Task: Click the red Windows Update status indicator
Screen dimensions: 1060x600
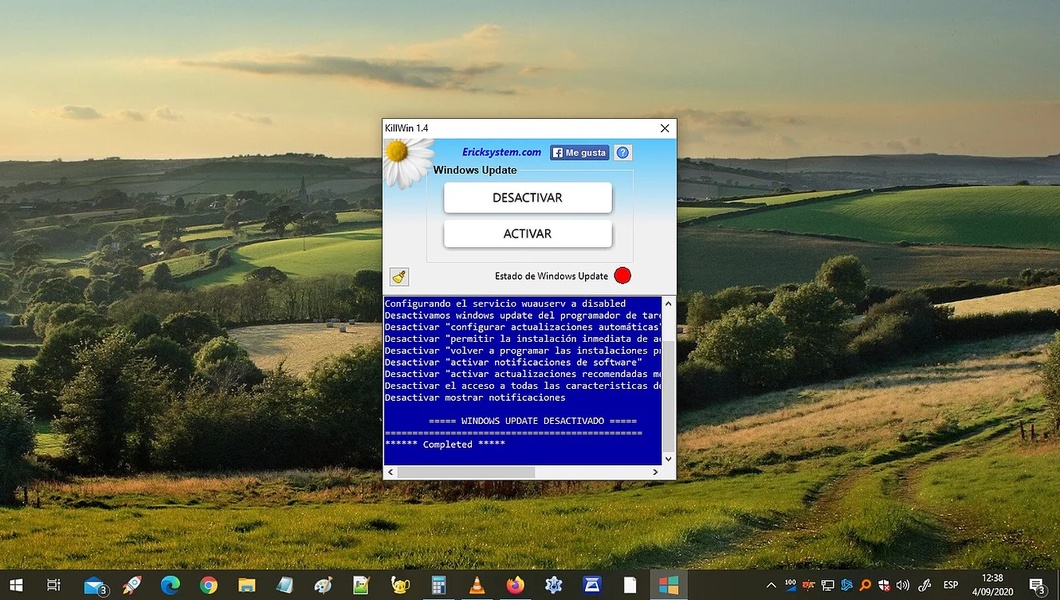Action: tap(623, 276)
